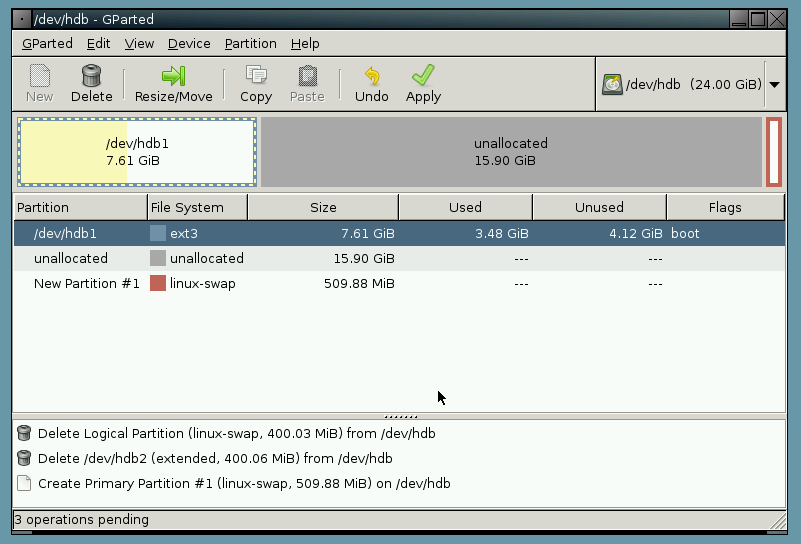Select Create Primary Partition #1 pending operation text
Viewport: 801px width, 544px height.
(244, 484)
